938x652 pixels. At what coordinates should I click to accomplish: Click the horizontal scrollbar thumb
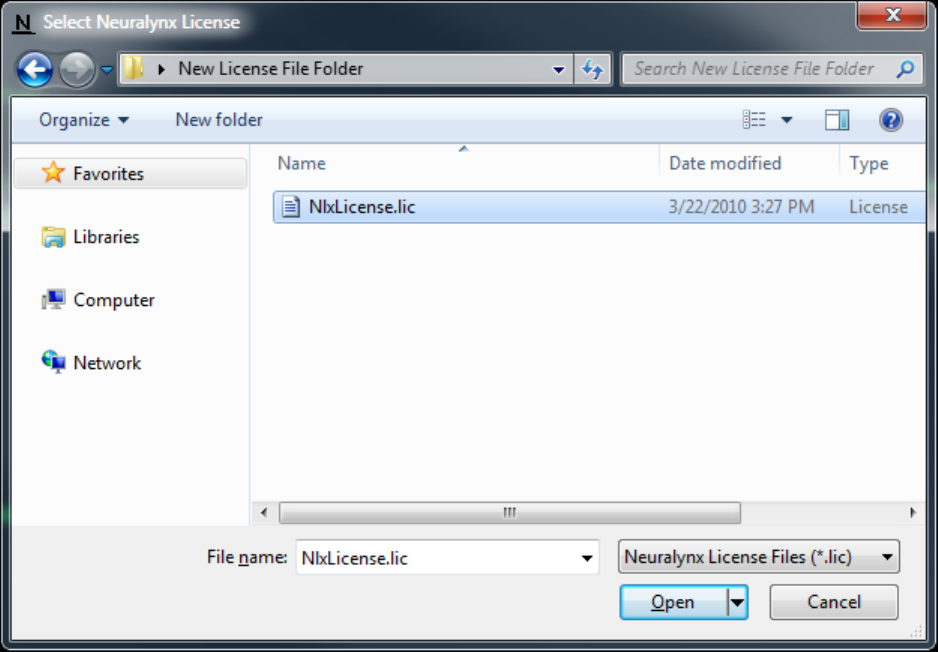tap(510, 513)
